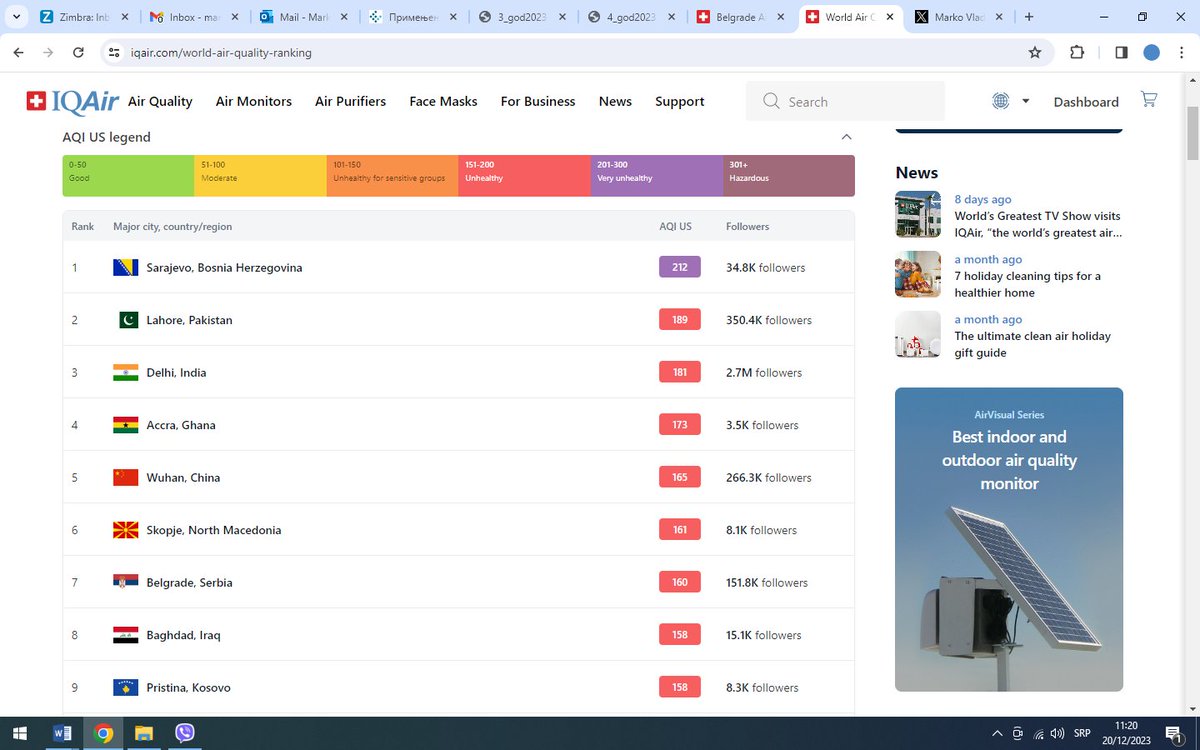Open World's Greatest TV Show news article
Viewport: 1200px width, 750px height.
coord(1037,224)
